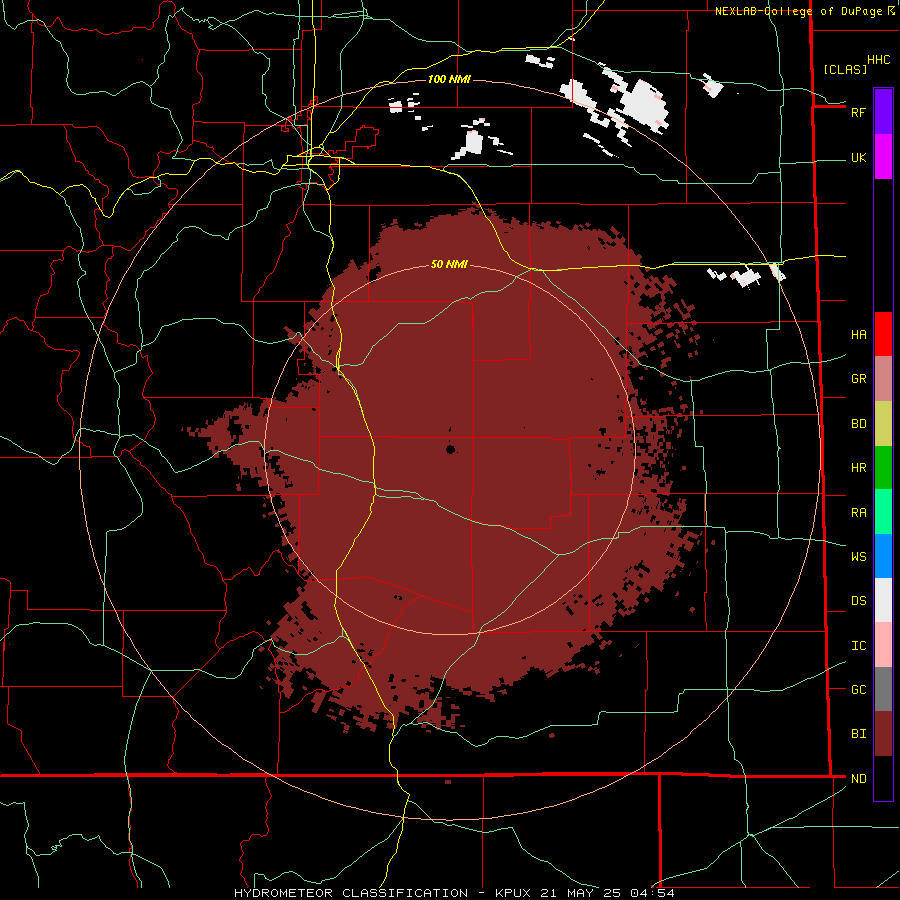
Task: Click the dark green HR legend swatch
Action: [883, 468]
